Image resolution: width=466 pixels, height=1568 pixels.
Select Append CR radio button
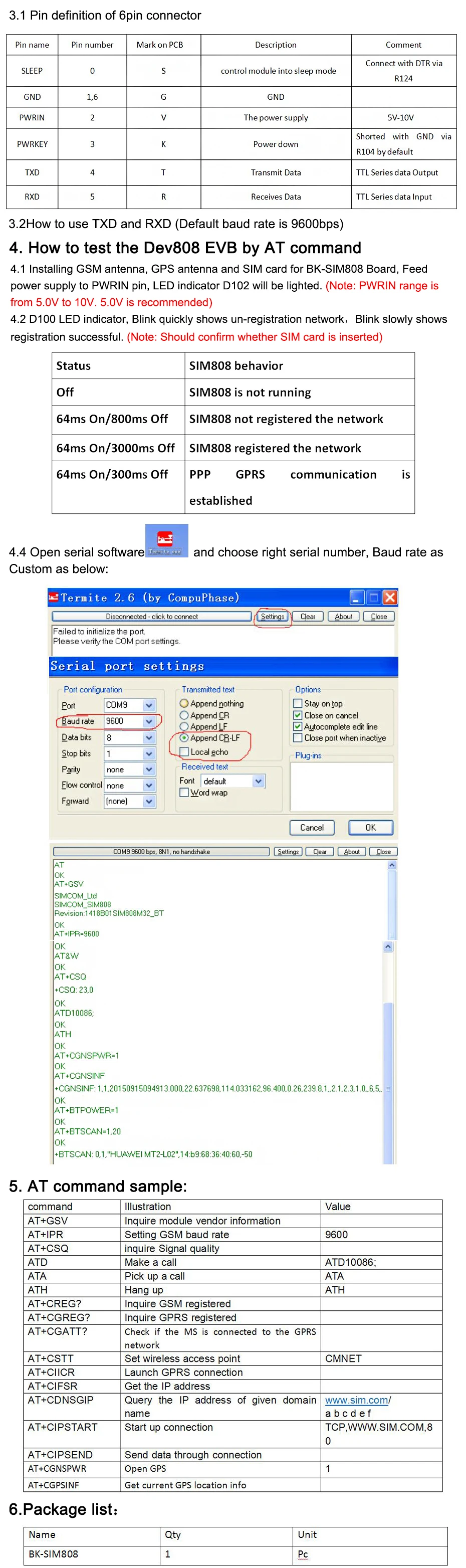[184, 715]
